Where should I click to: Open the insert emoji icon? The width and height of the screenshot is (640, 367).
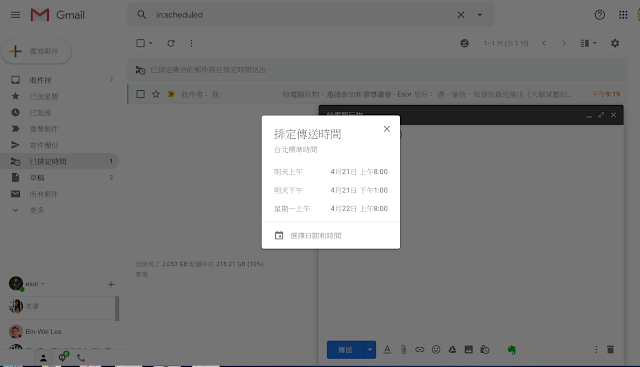point(436,350)
